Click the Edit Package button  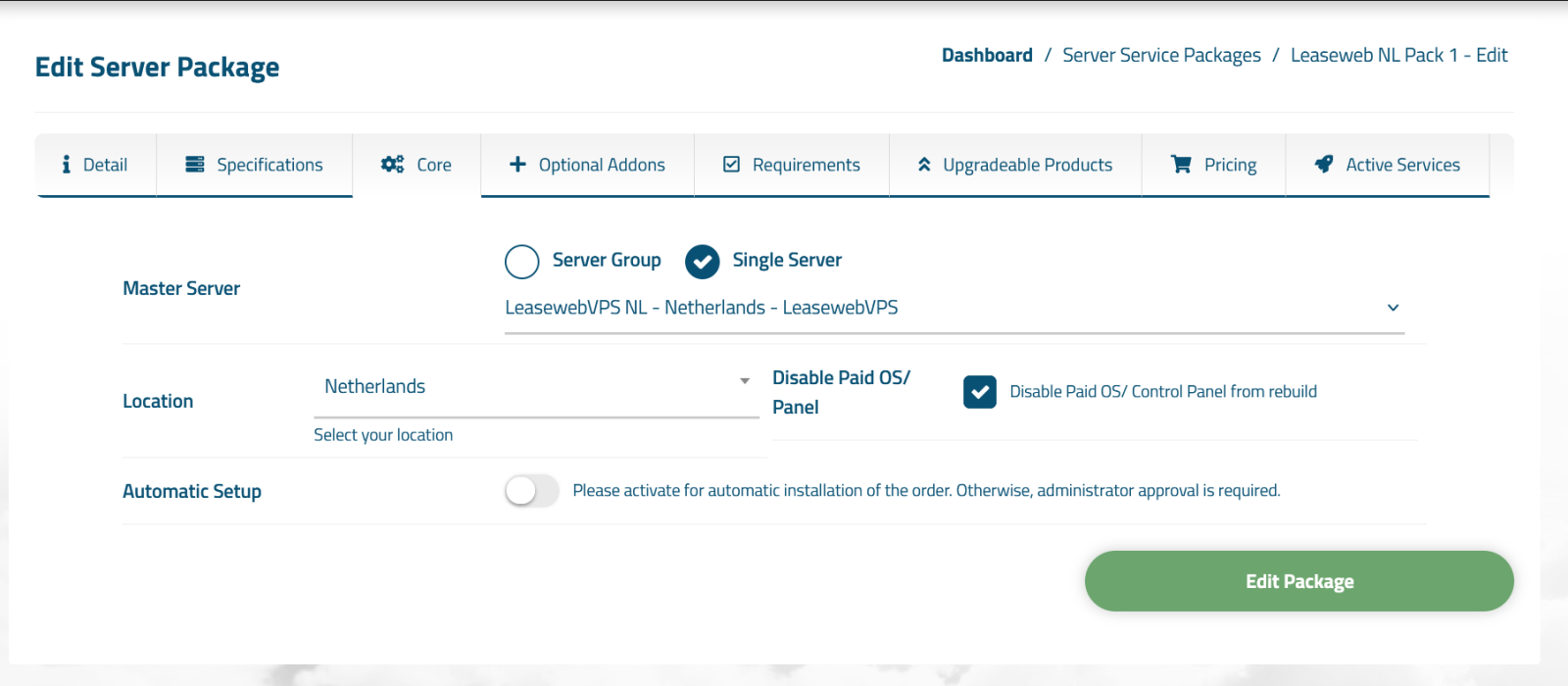click(x=1299, y=581)
